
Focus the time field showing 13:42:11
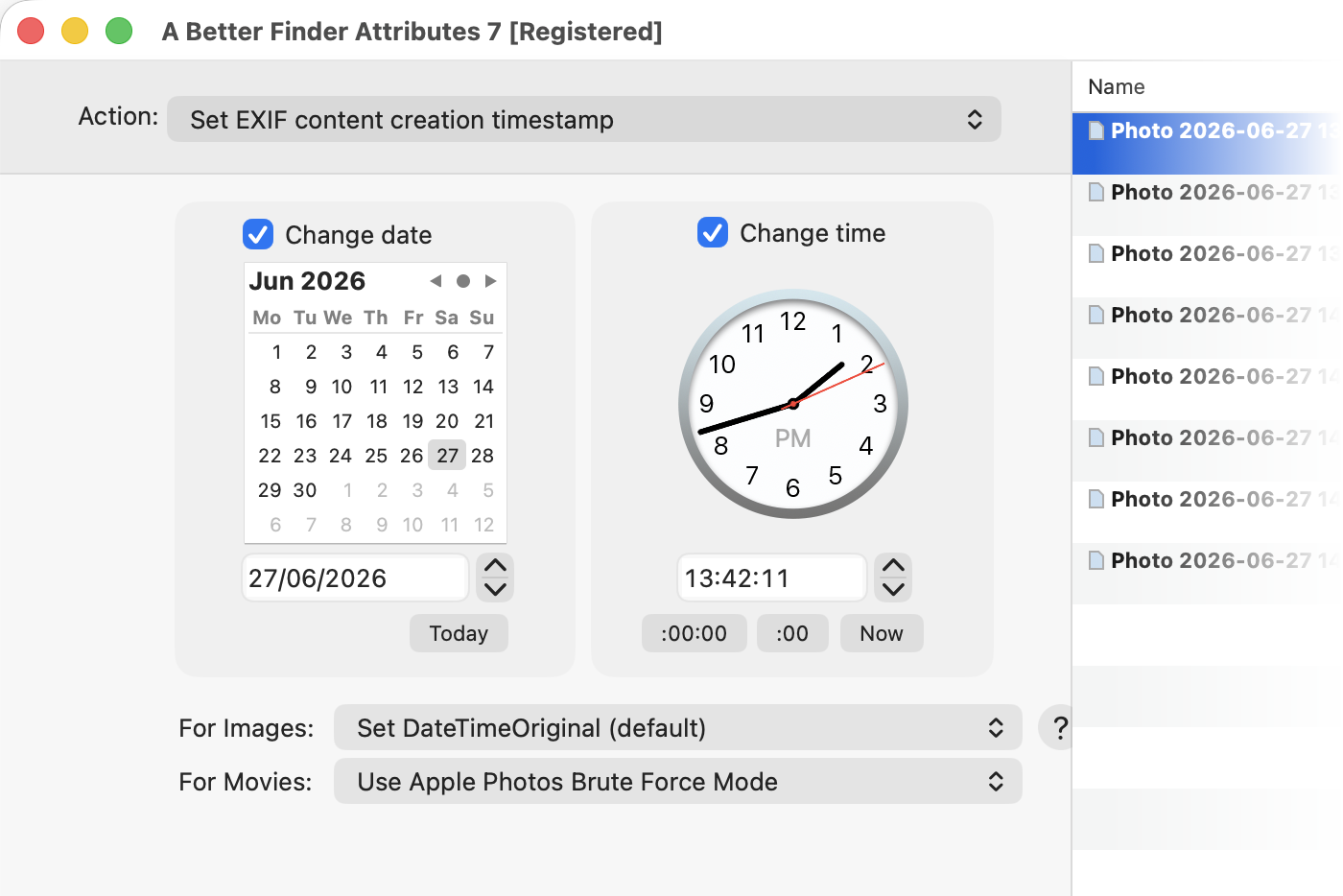pos(772,578)
